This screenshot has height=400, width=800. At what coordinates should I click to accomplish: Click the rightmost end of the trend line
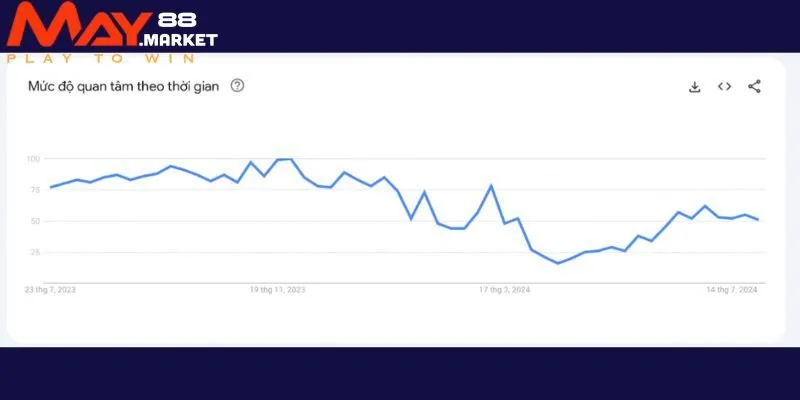point(758,219)
